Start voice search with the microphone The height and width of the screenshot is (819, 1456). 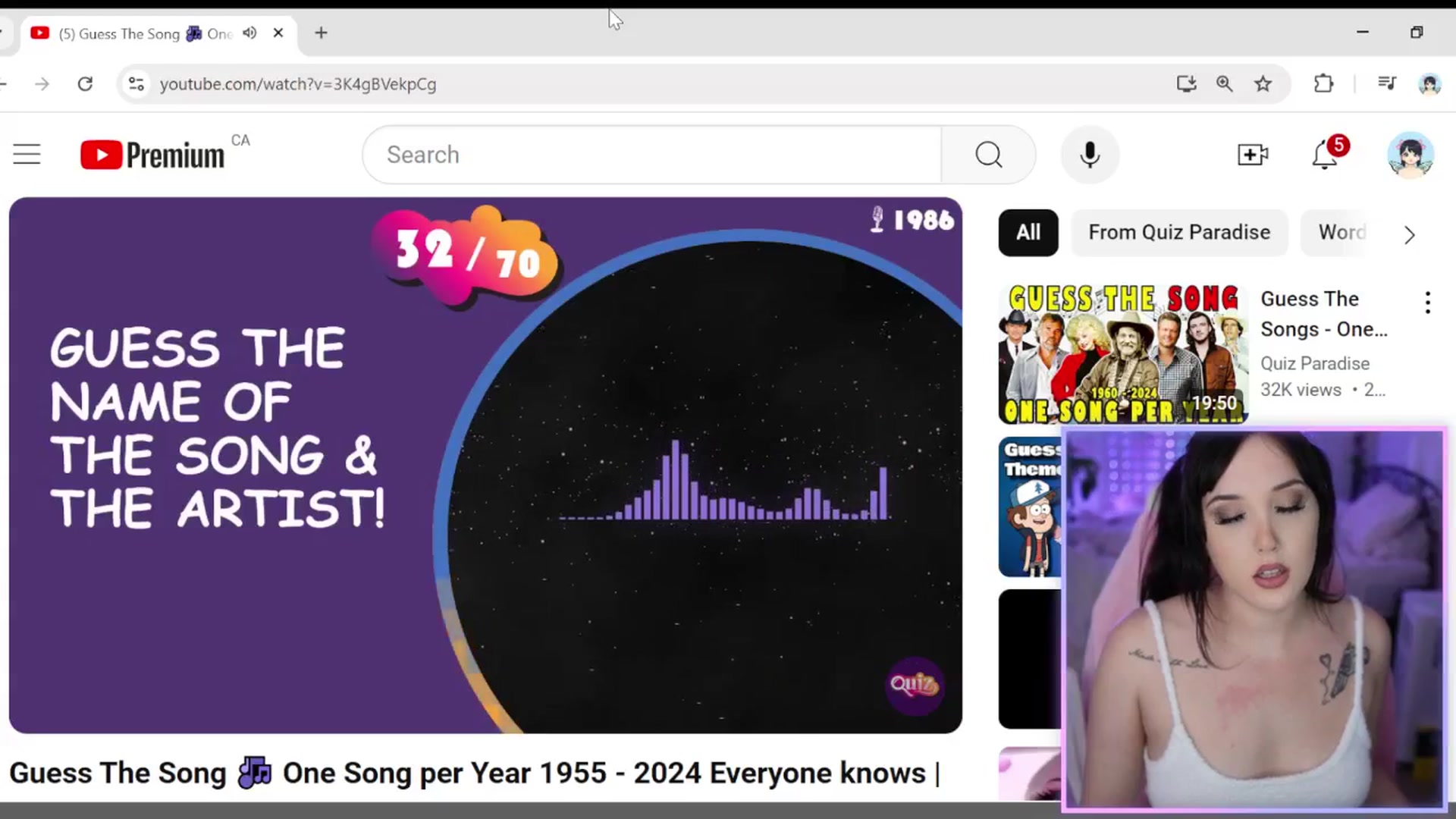pos(1090,155)
